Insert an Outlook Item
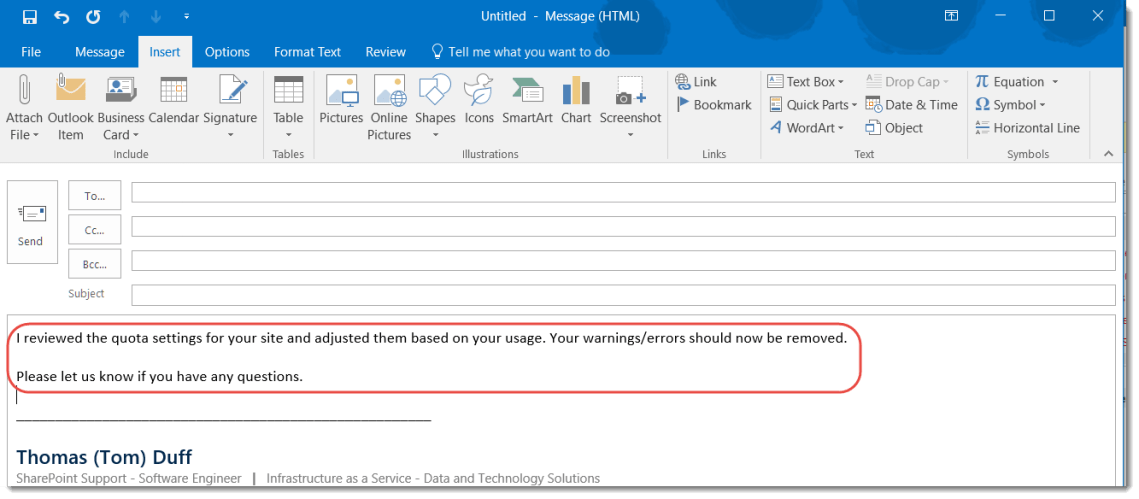The width and height of the screenshot is (1139, 499). pyautogui.click(x=70, y=107)
